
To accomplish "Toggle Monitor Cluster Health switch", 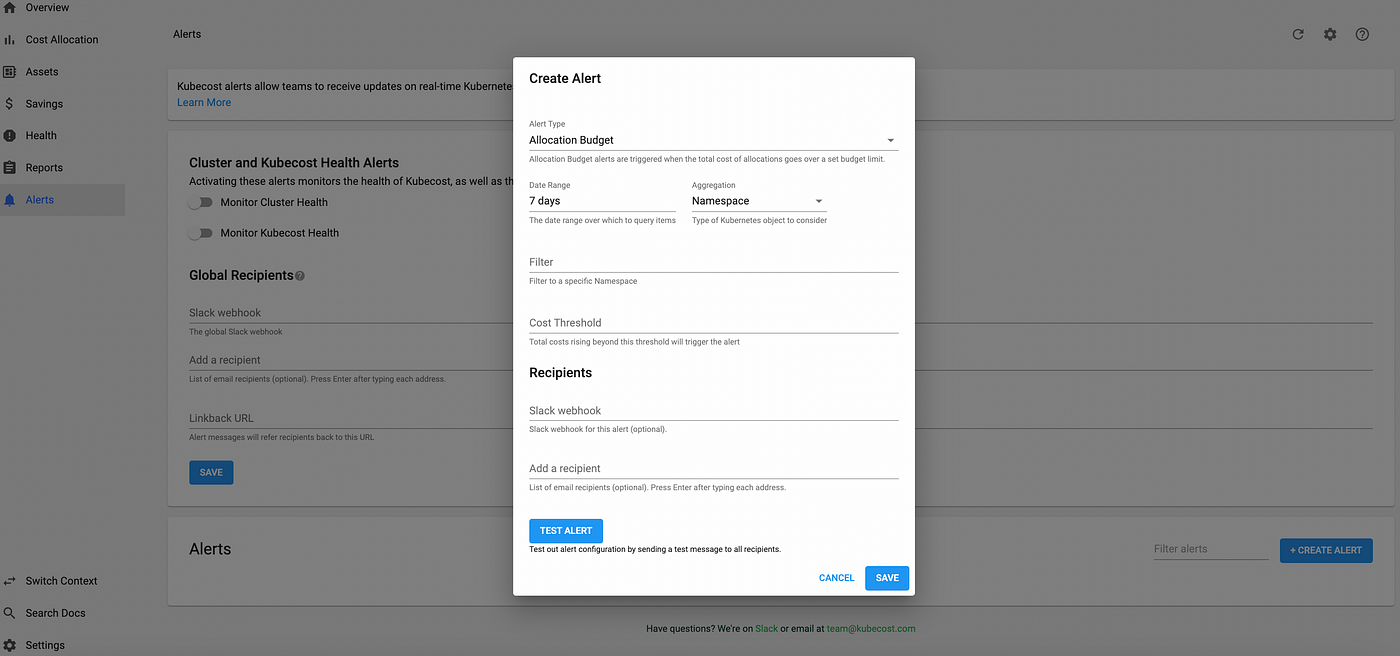I will pyautogui.click(x=202, y=202).
